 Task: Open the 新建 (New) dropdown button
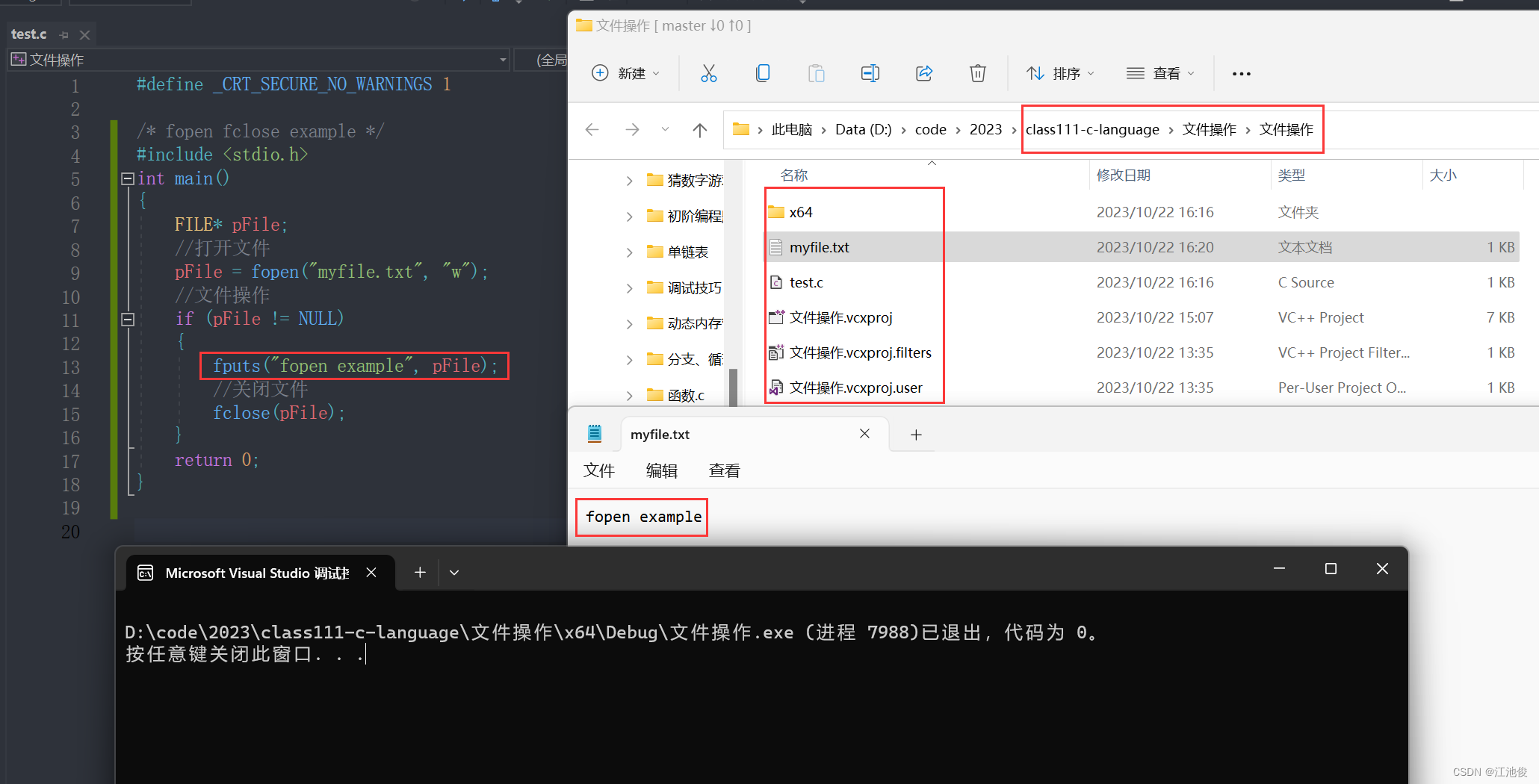pyautogui.click(x=626, y=73)
